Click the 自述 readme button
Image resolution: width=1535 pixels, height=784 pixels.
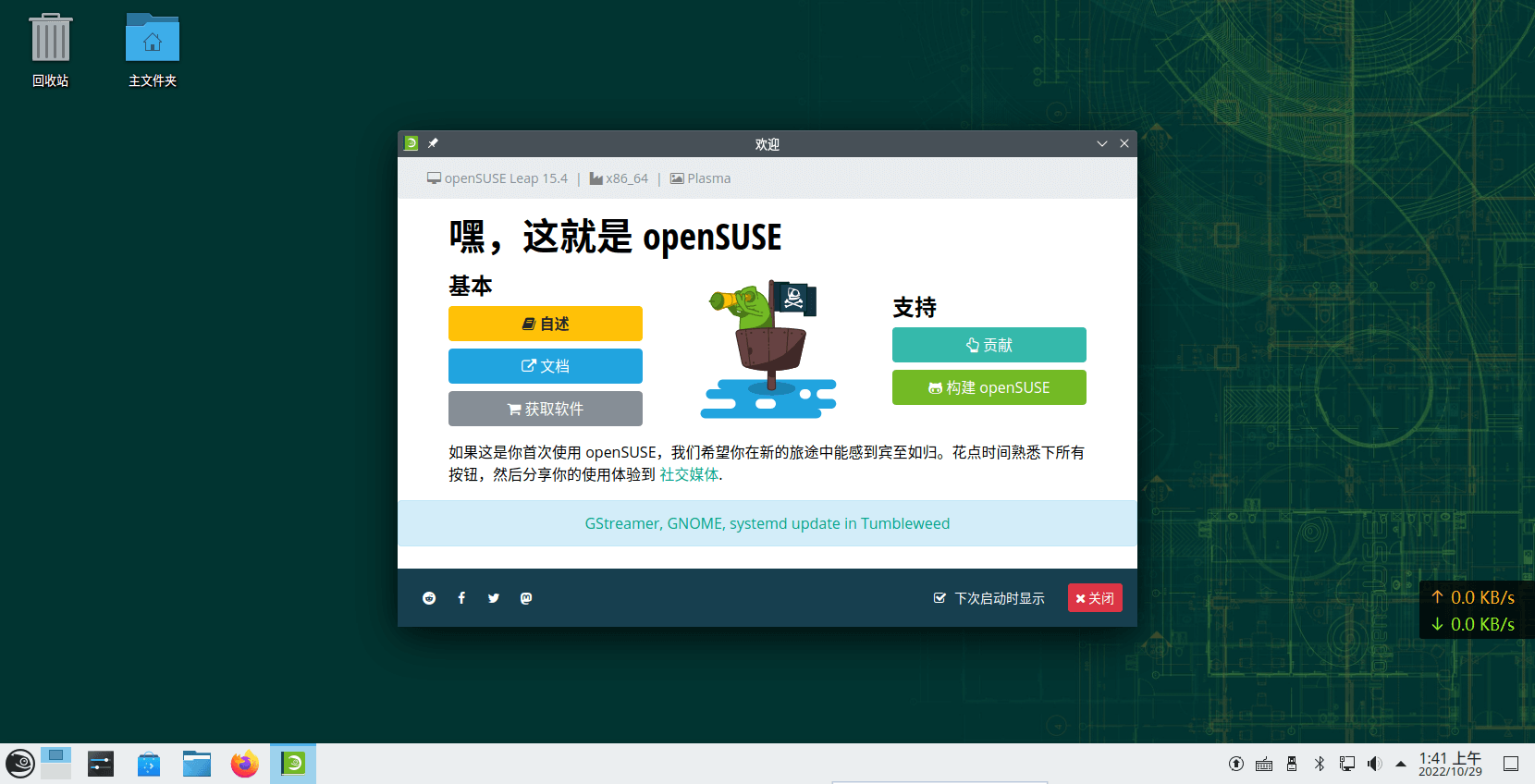coord(546,324)
